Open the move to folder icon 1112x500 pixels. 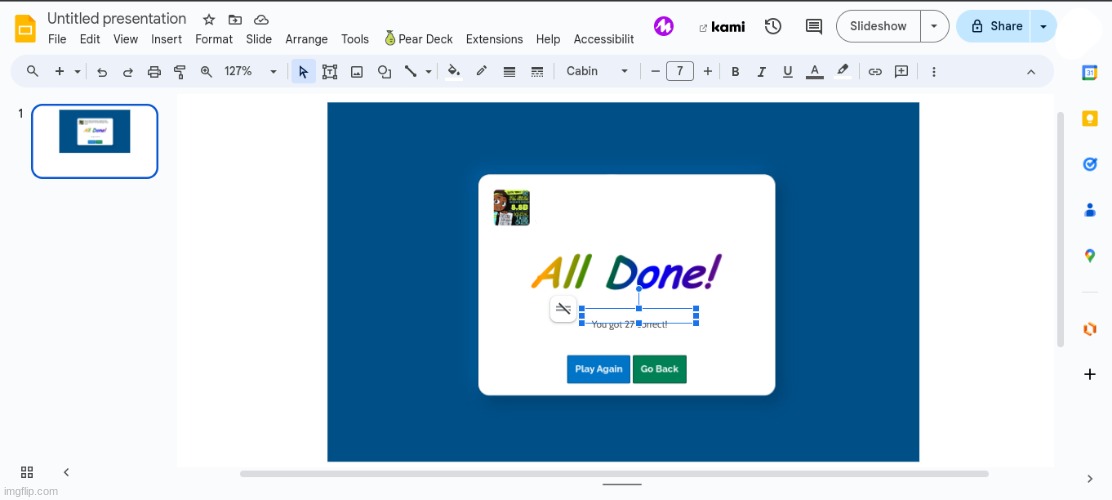(x=235, y=20)
